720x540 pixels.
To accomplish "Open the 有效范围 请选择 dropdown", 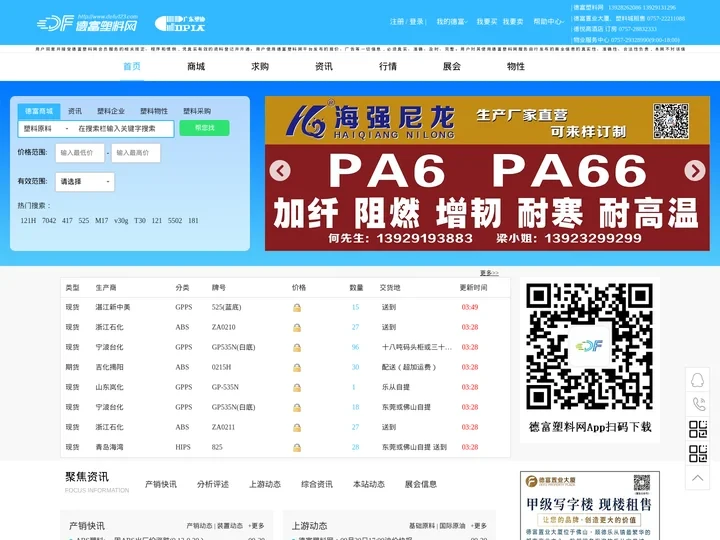I will click(85, 182).
